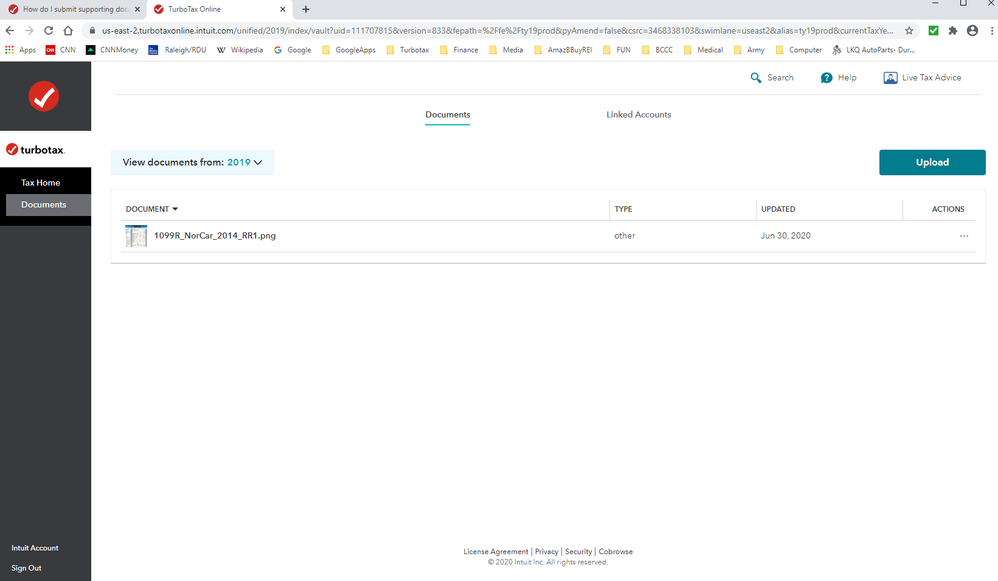Click the green checkmark extension icon
The image size is (998, 581).
pos(933,31)
